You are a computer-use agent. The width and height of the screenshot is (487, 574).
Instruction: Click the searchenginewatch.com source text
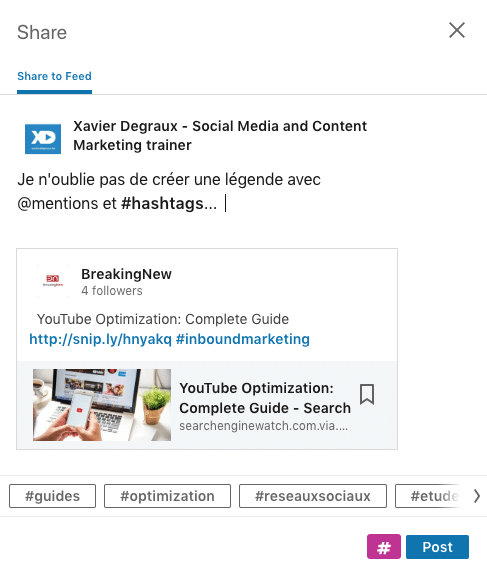[263, 426]
